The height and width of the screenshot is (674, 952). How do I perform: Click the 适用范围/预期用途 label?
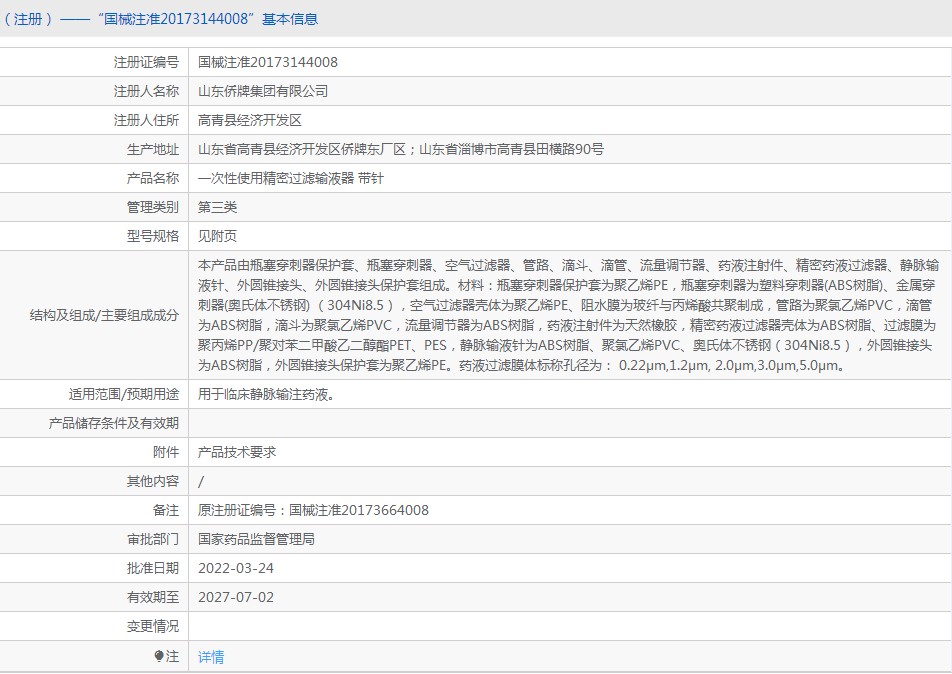(124, 395)
